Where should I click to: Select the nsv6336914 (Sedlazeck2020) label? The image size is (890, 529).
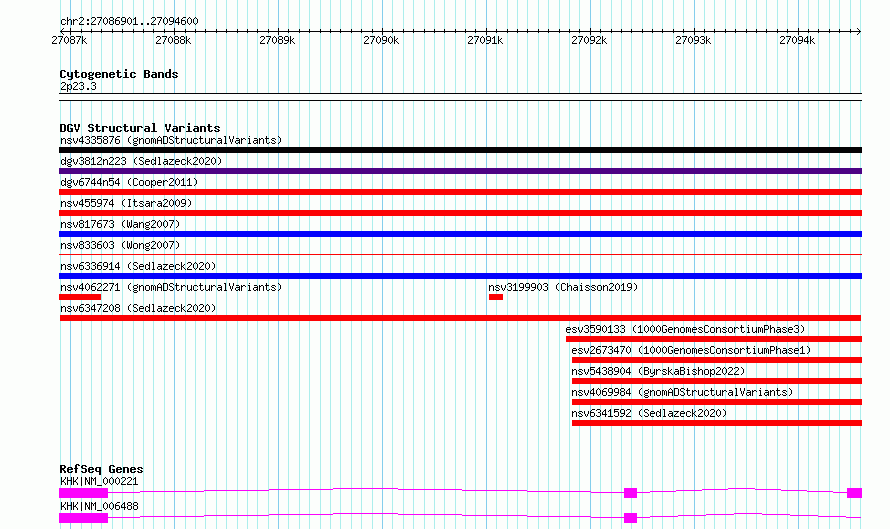138,266
